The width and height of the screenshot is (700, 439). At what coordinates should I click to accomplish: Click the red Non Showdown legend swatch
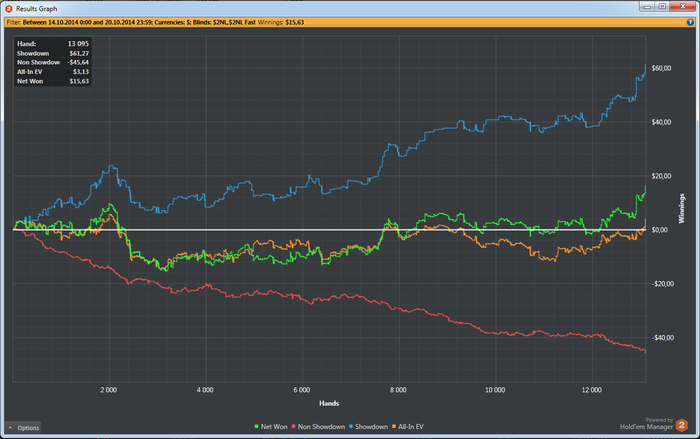(x=294, y=426)
